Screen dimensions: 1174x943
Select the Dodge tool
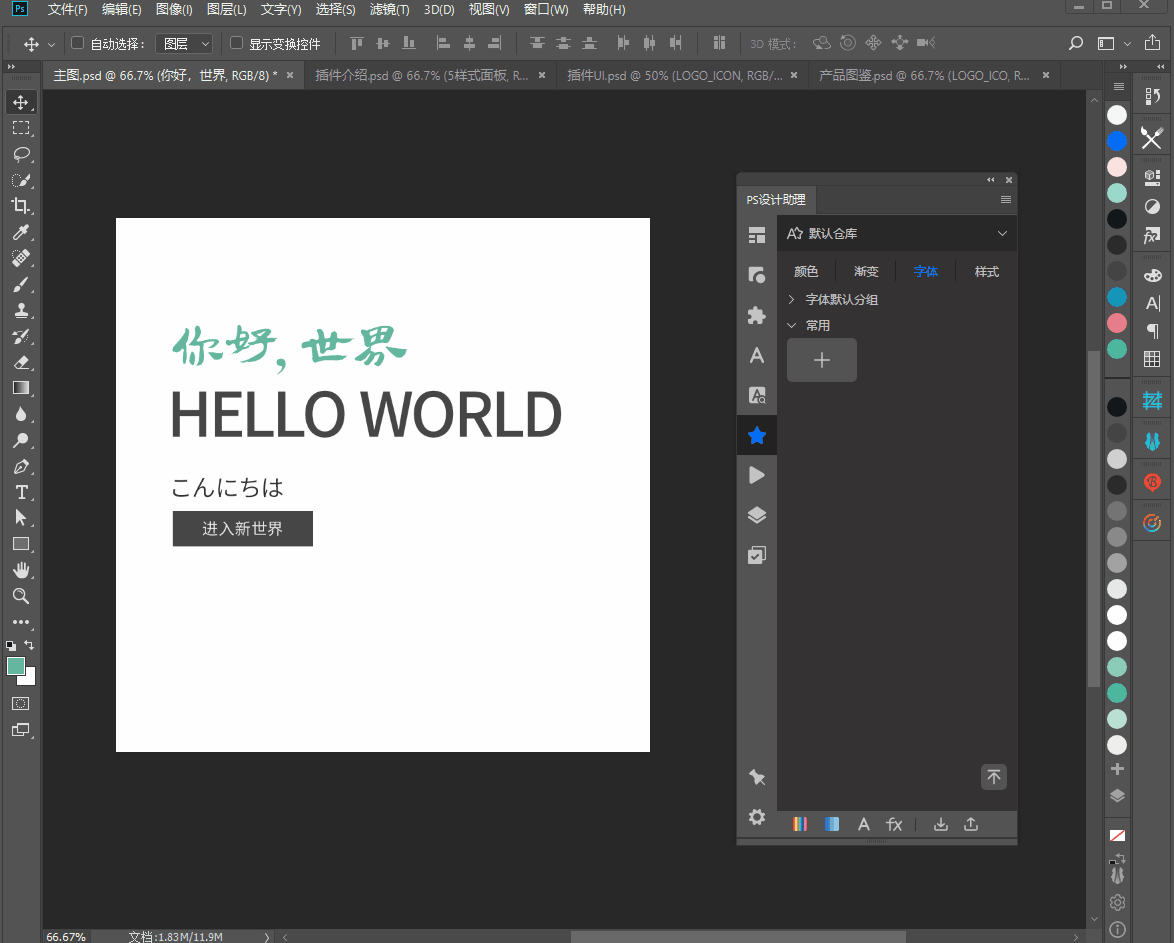(21, 440)
